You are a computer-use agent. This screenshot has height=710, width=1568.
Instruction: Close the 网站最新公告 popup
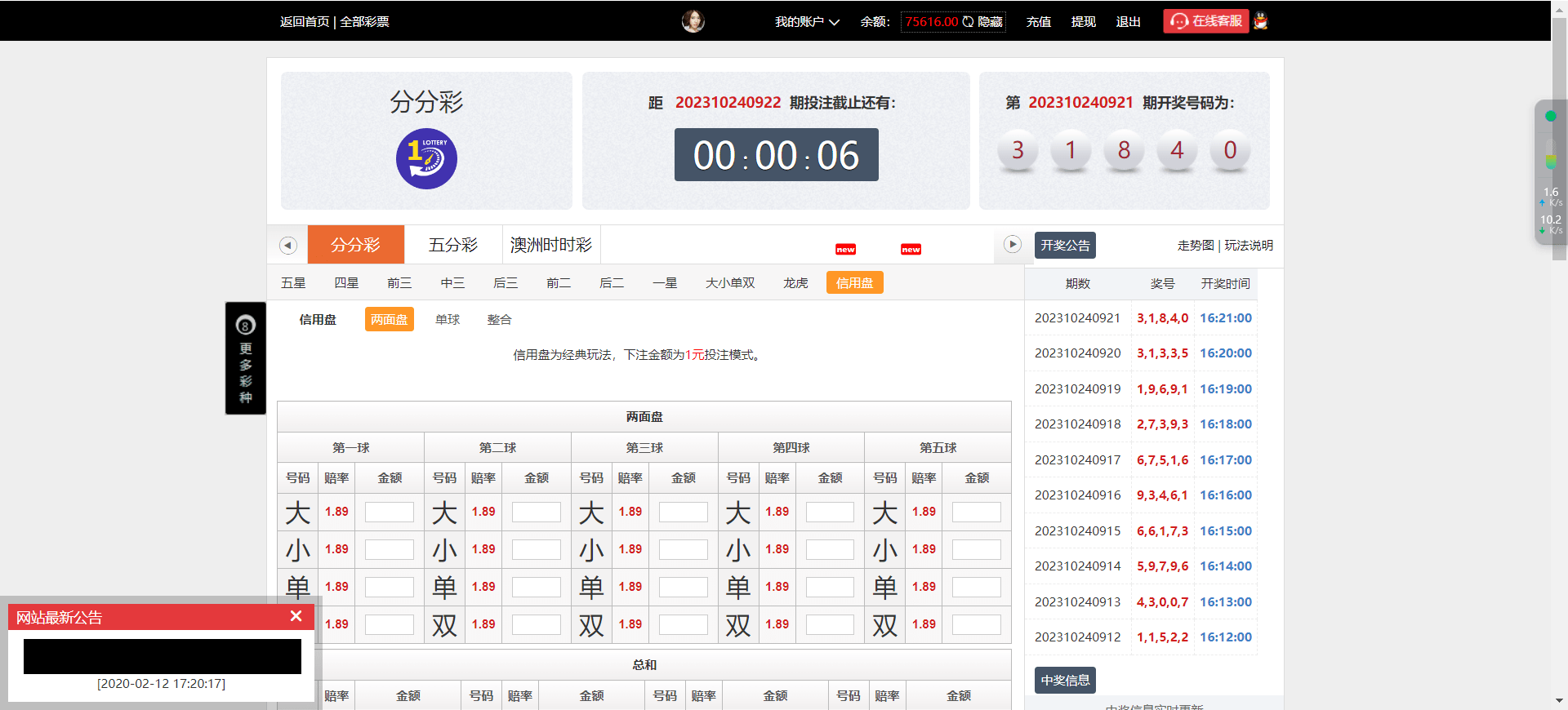[x=296, y=616]
